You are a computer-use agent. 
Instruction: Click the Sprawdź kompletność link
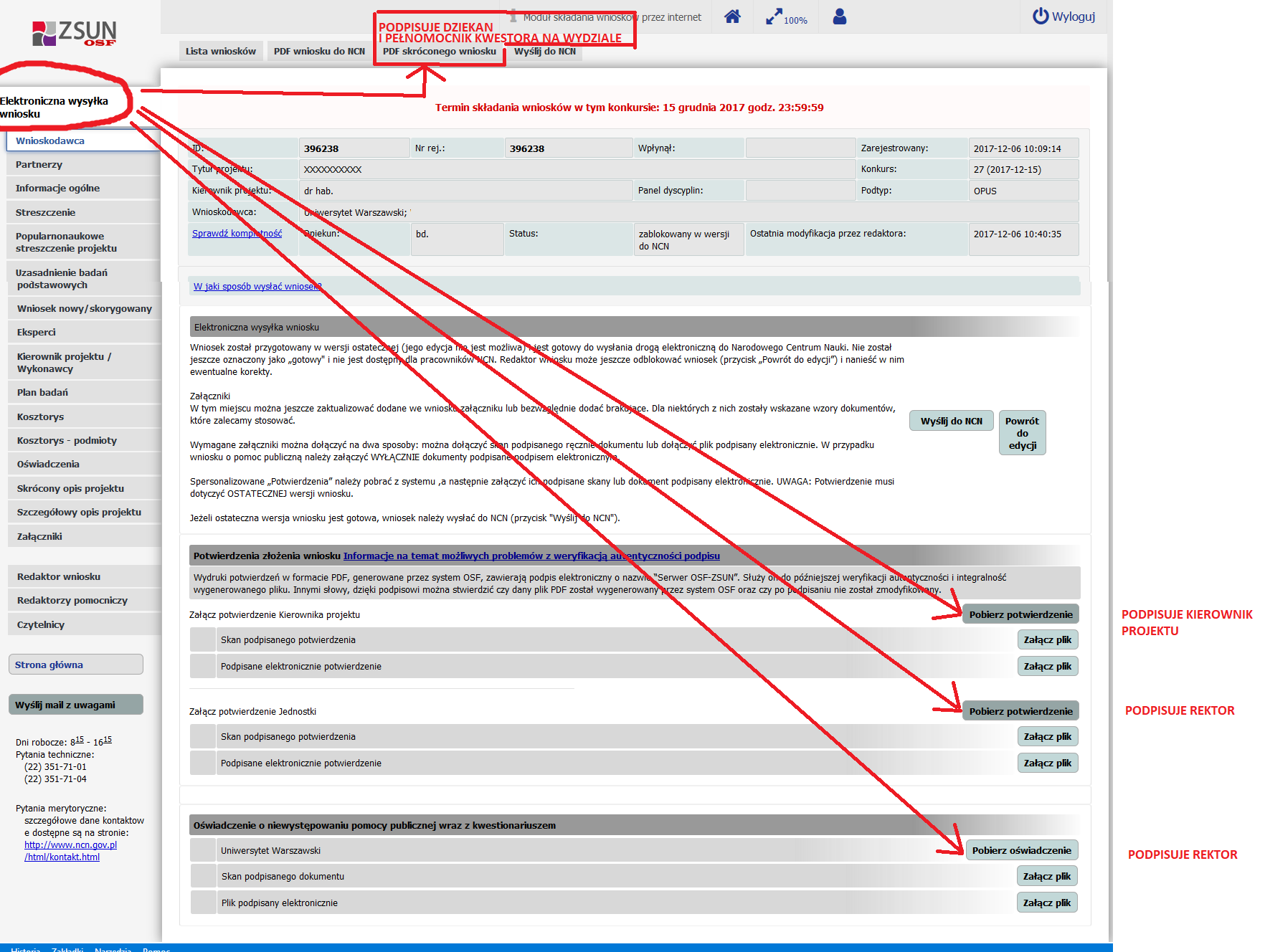point(237,234)
